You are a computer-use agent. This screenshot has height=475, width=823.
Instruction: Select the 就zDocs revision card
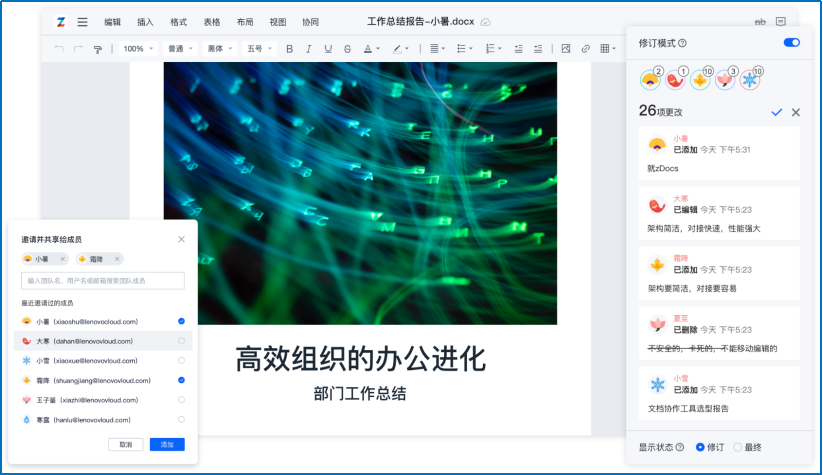pos(719,153)
